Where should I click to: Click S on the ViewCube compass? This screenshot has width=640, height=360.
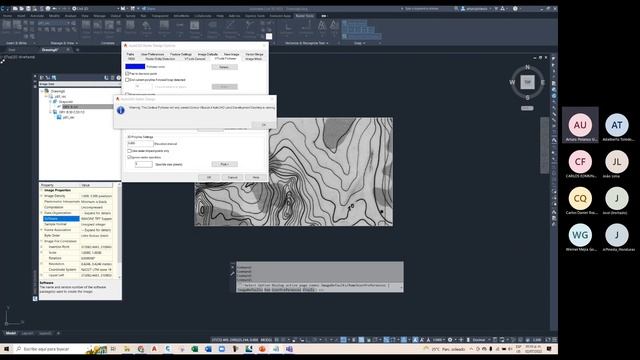(x=527, y=98)
